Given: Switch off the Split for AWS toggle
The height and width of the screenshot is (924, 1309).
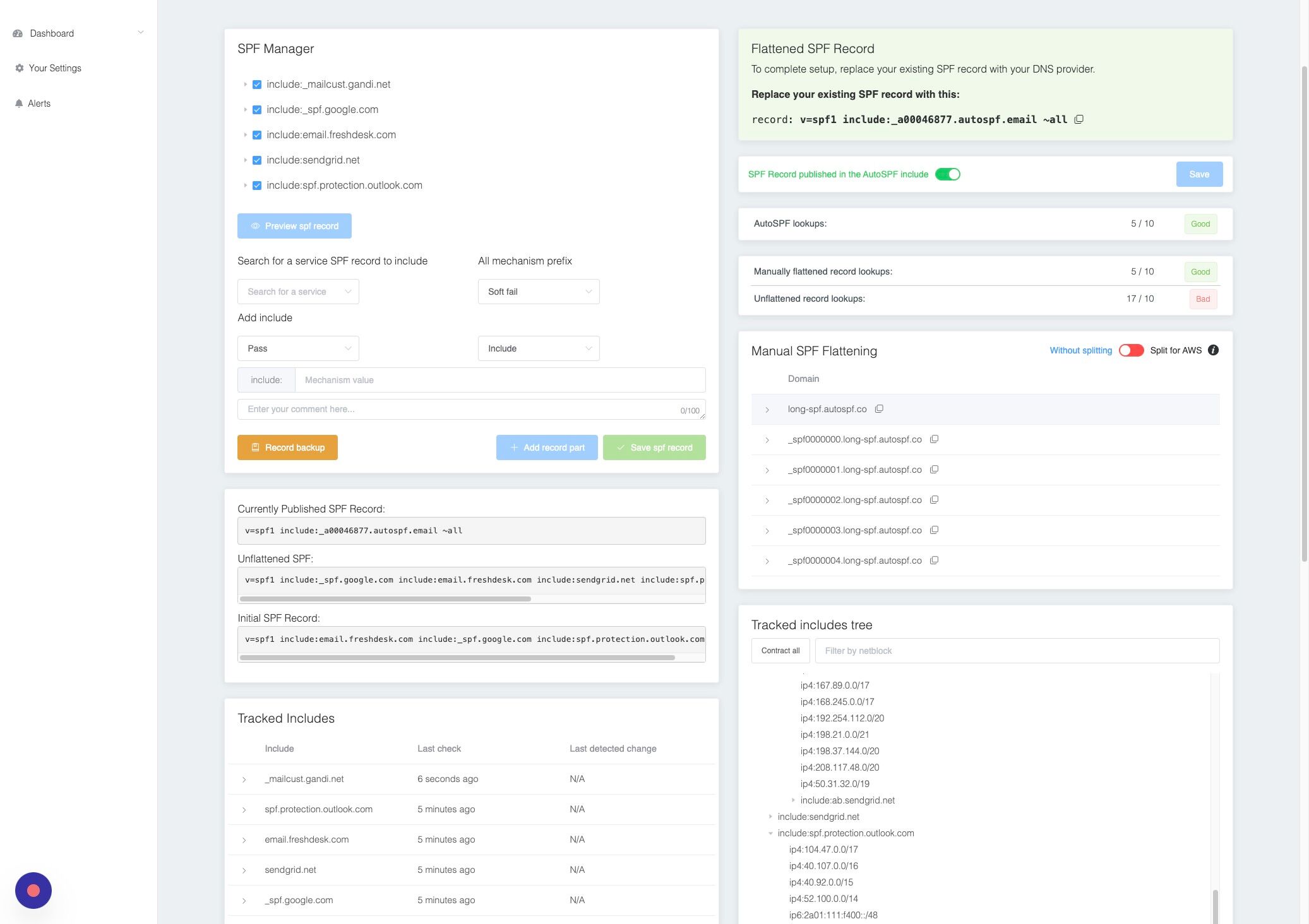Looking at the screenshot, I should click(1131, 350).
